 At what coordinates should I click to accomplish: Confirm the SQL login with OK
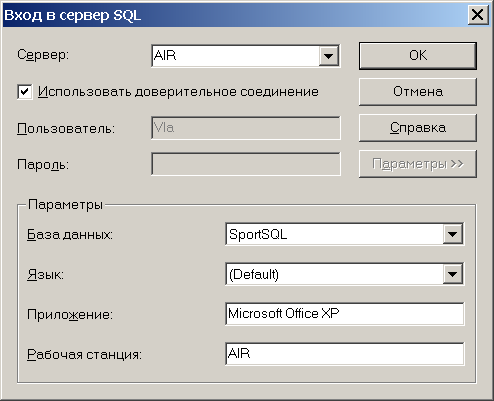(418, 56)
